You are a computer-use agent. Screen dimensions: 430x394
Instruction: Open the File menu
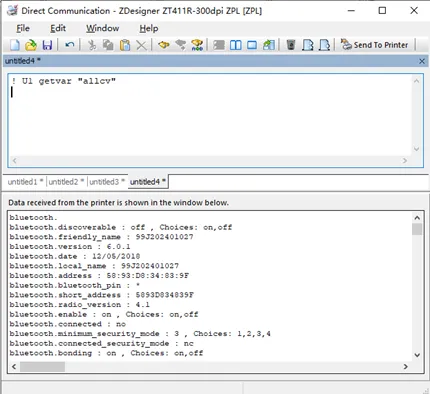point(23,28)
